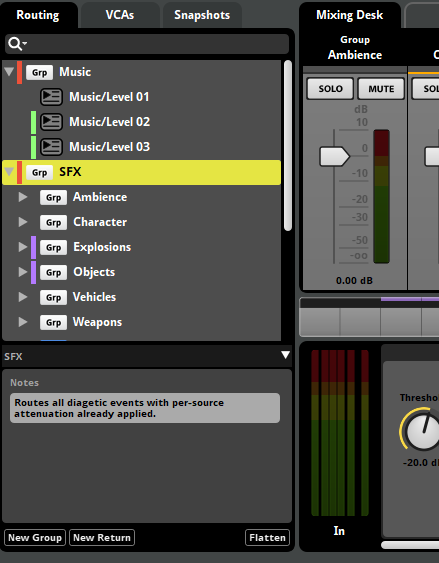The width and height of the screenshot is (439, 563).
Task: Switch to the VCAs tab
Action: pyautogui.click(x=120, y=15)
